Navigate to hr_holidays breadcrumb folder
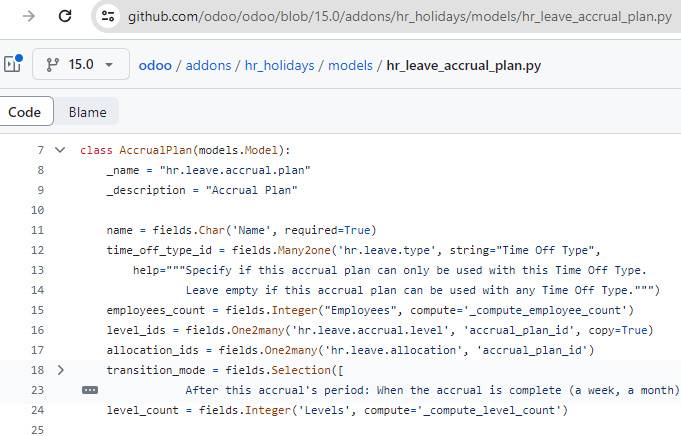 tap(279, 66)
